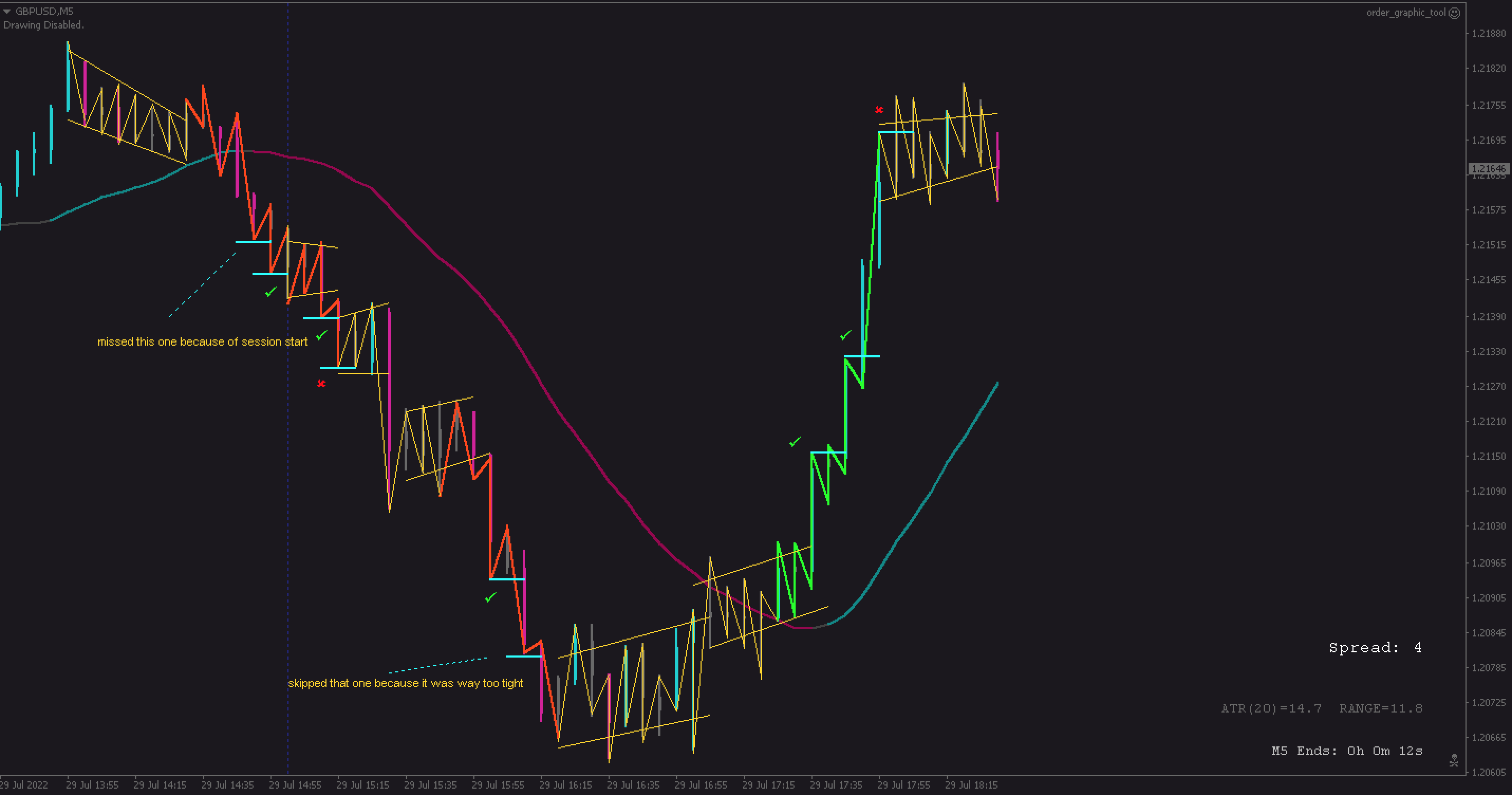Click the 'order_graphic_tool' expert name text
Screen dimensions: 1512x795
coord(1405,12)
